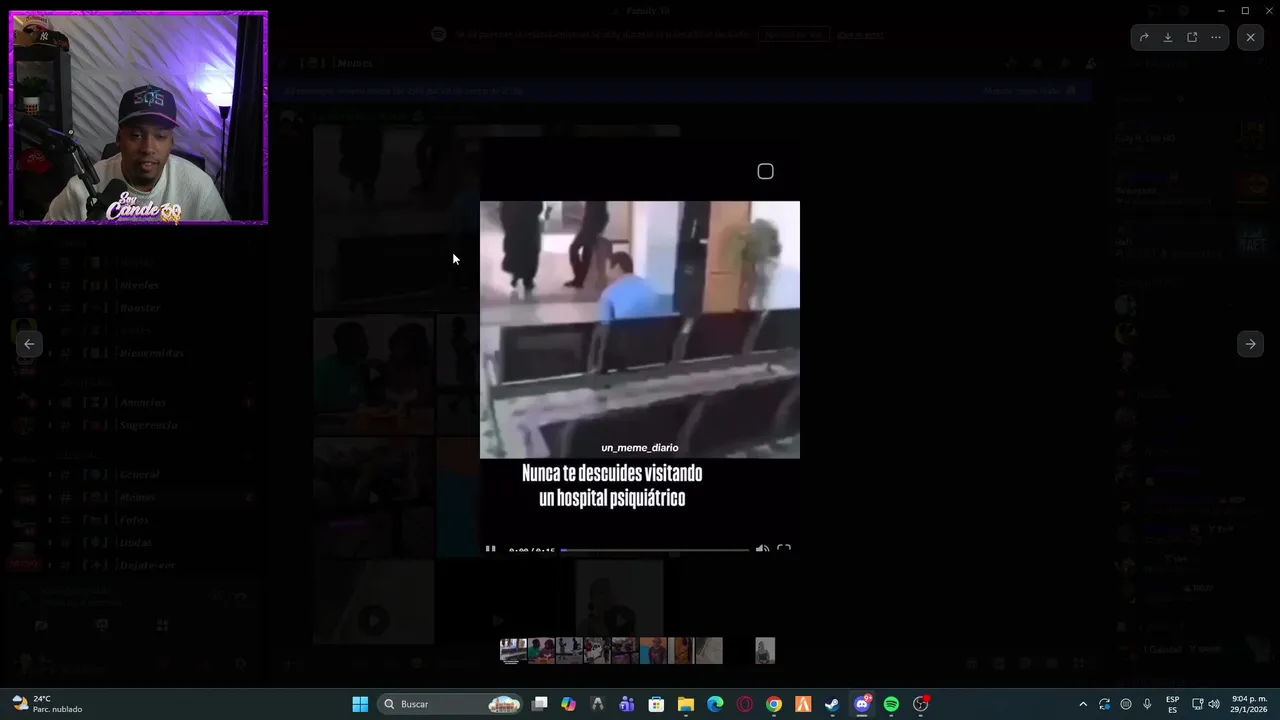Open the clock showing 9:04 p. m.

[1250, 704]
